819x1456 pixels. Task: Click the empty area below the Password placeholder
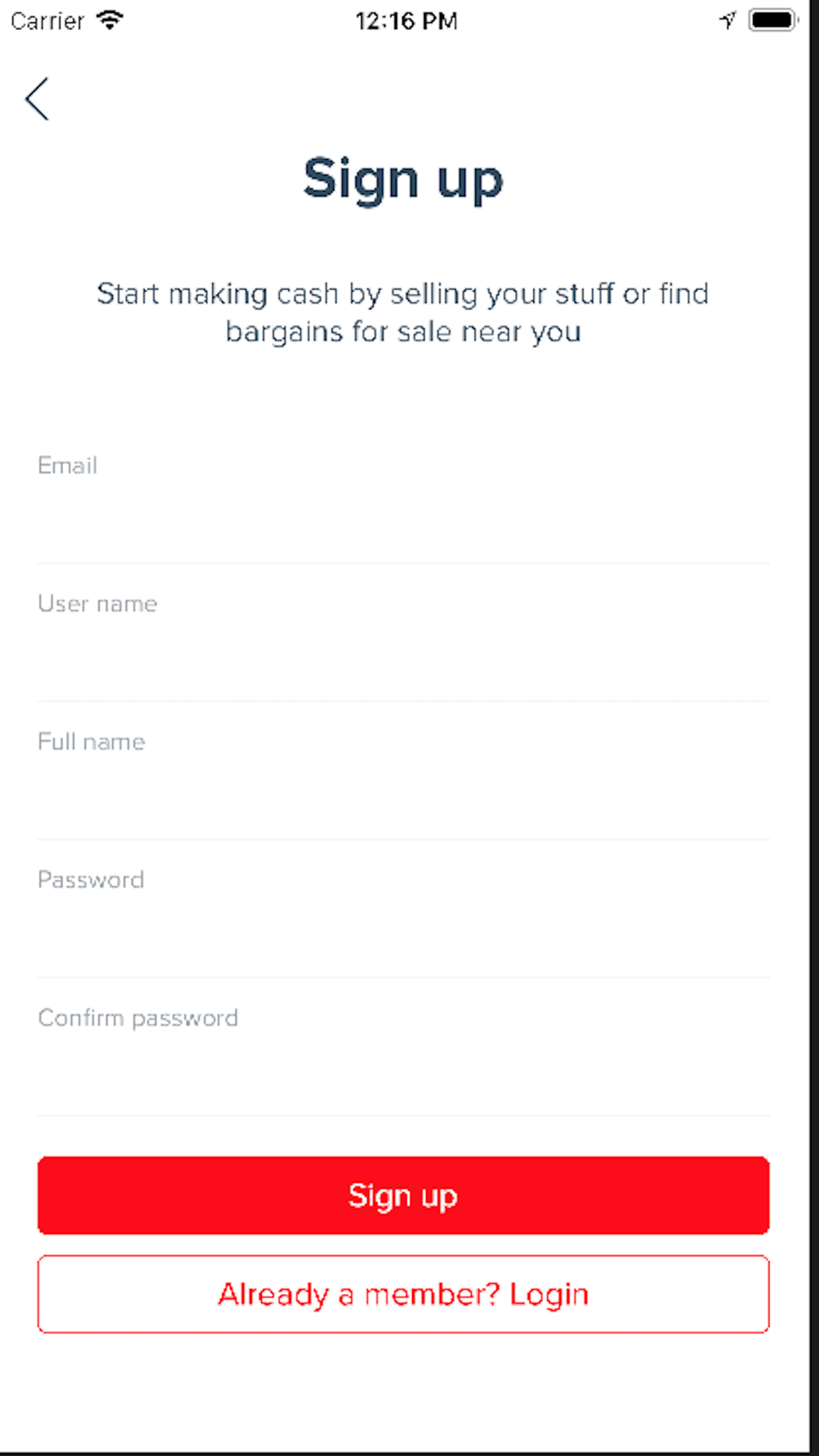pyautogui.click(x=403, y=934)
